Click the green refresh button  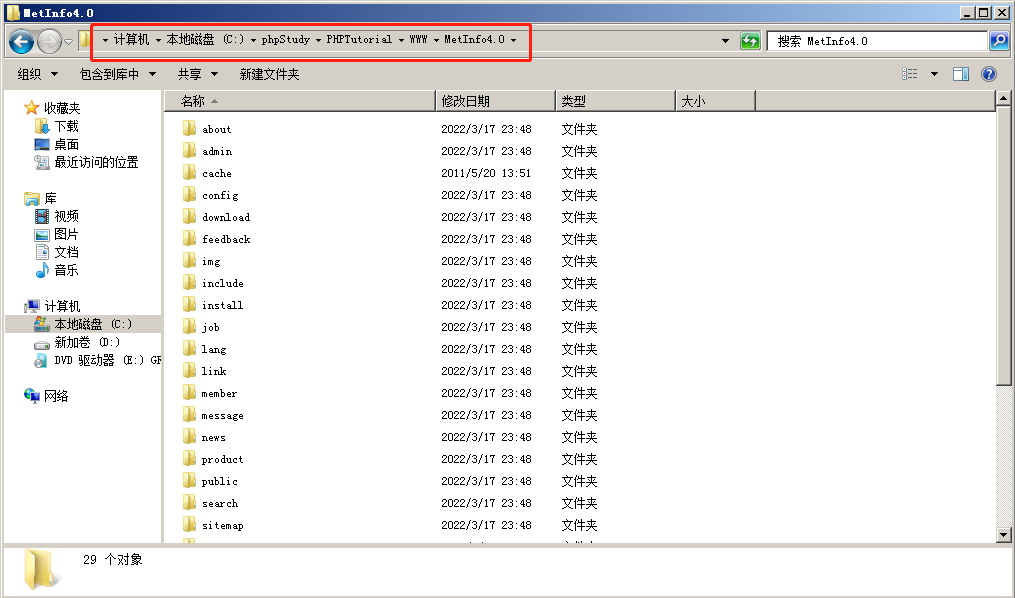[750, 41]
